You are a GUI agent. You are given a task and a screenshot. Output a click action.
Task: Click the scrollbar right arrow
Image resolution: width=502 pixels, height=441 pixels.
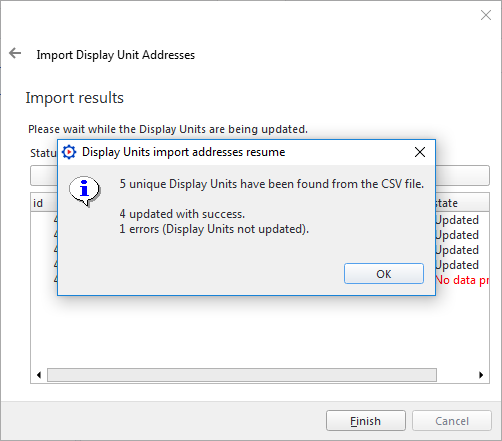[x=481, y=375]
